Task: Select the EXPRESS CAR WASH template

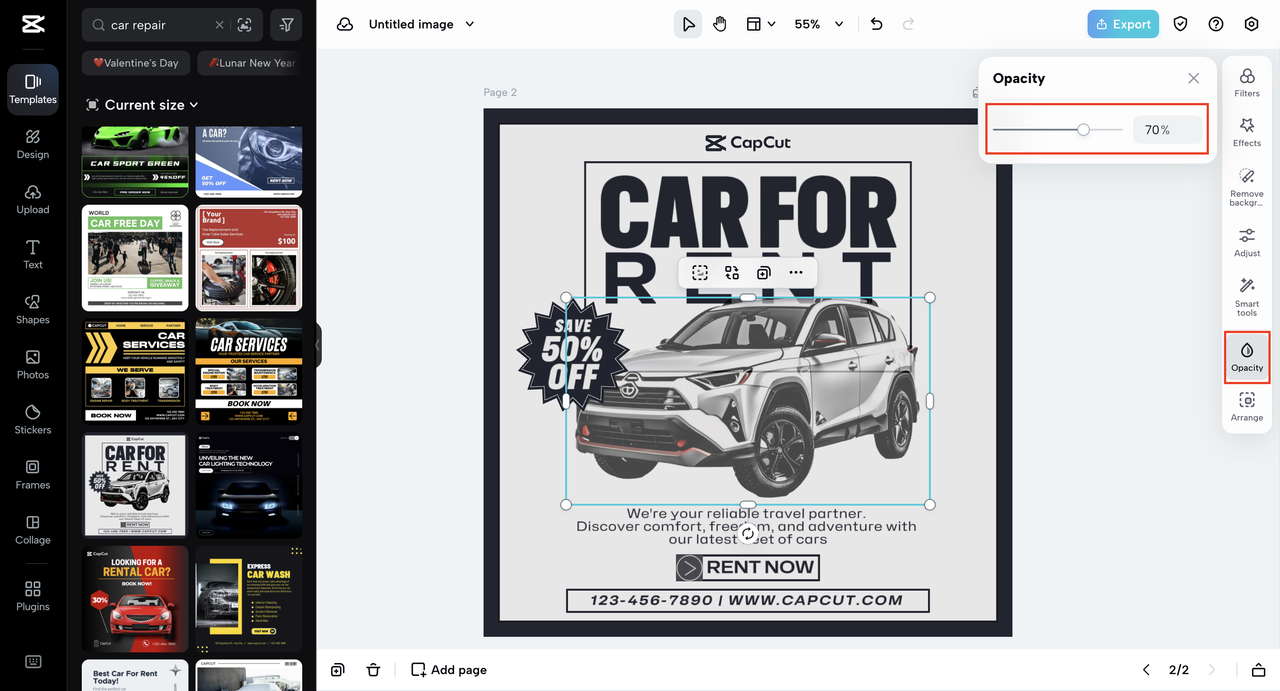Action: coord(249,599)
